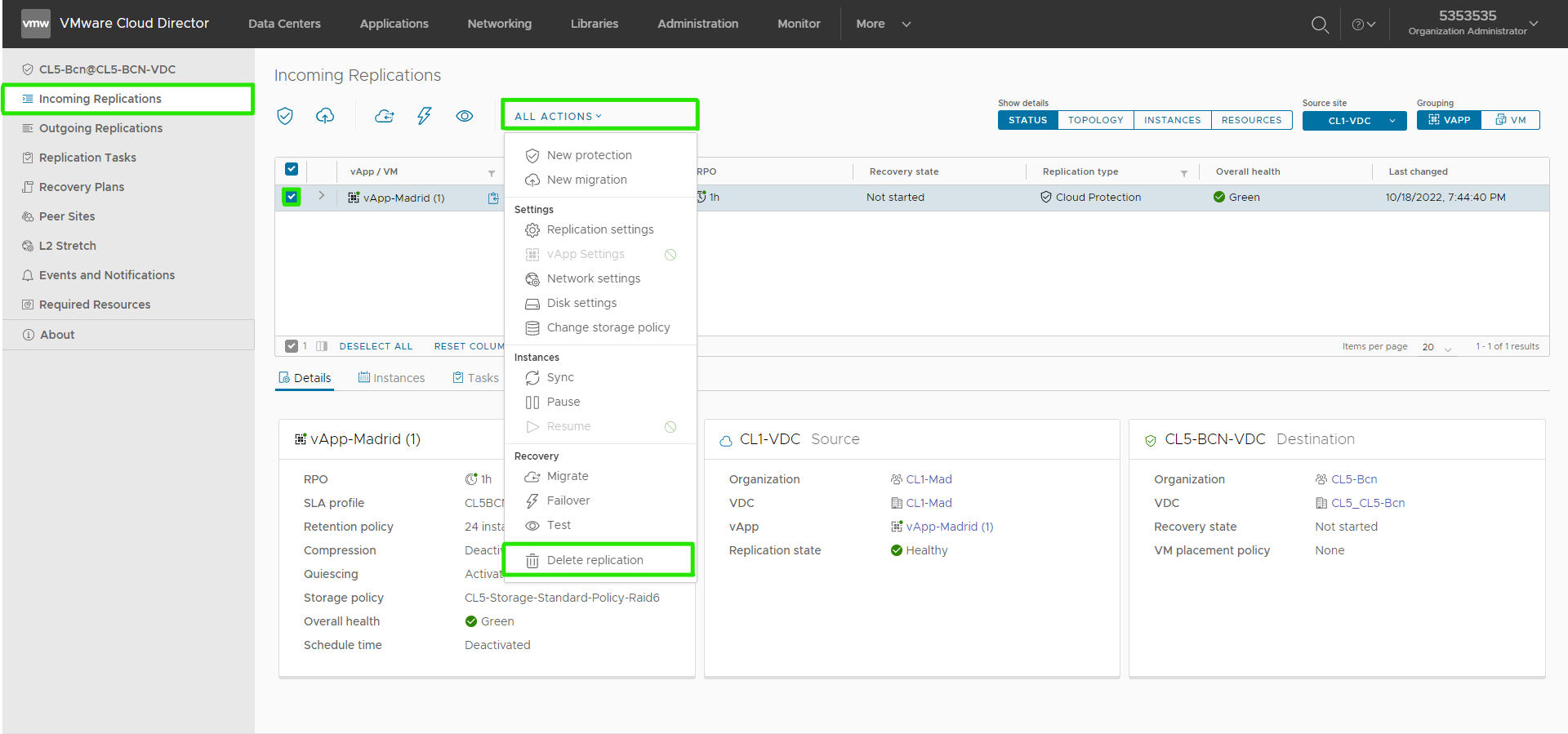Uncheck the vApp-Madrid (1) row checkbox
The width and height of the screenshot is (1568, 734).
click(292, 197)
